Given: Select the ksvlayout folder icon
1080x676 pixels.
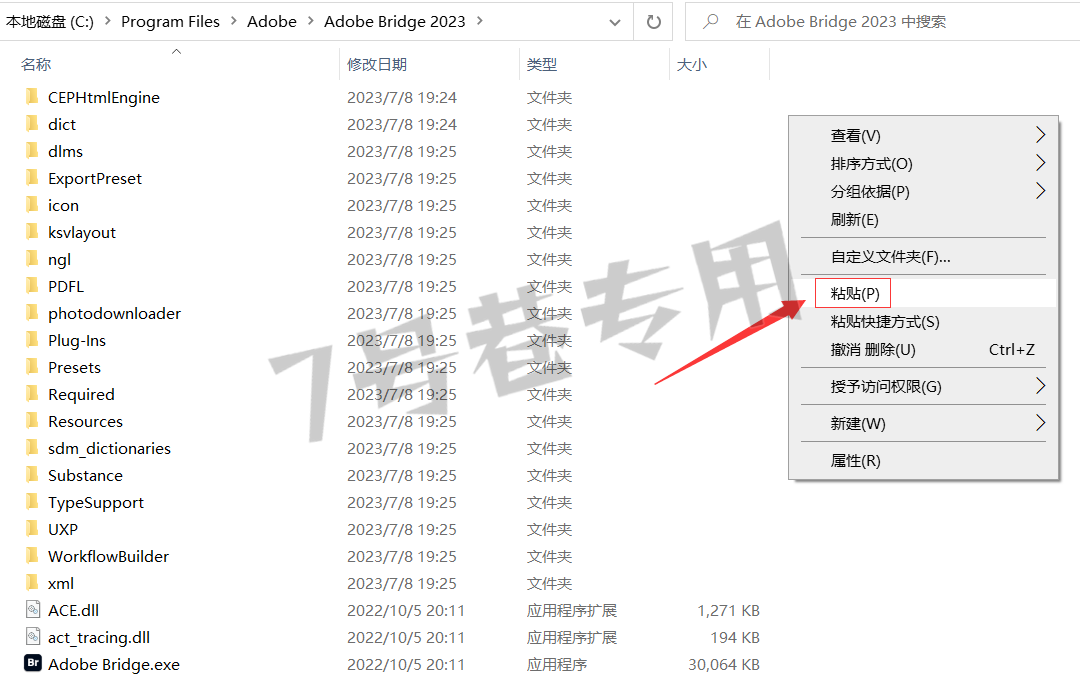Looking at the screenshot, I should pyautogui.click(x=32, y=232).
